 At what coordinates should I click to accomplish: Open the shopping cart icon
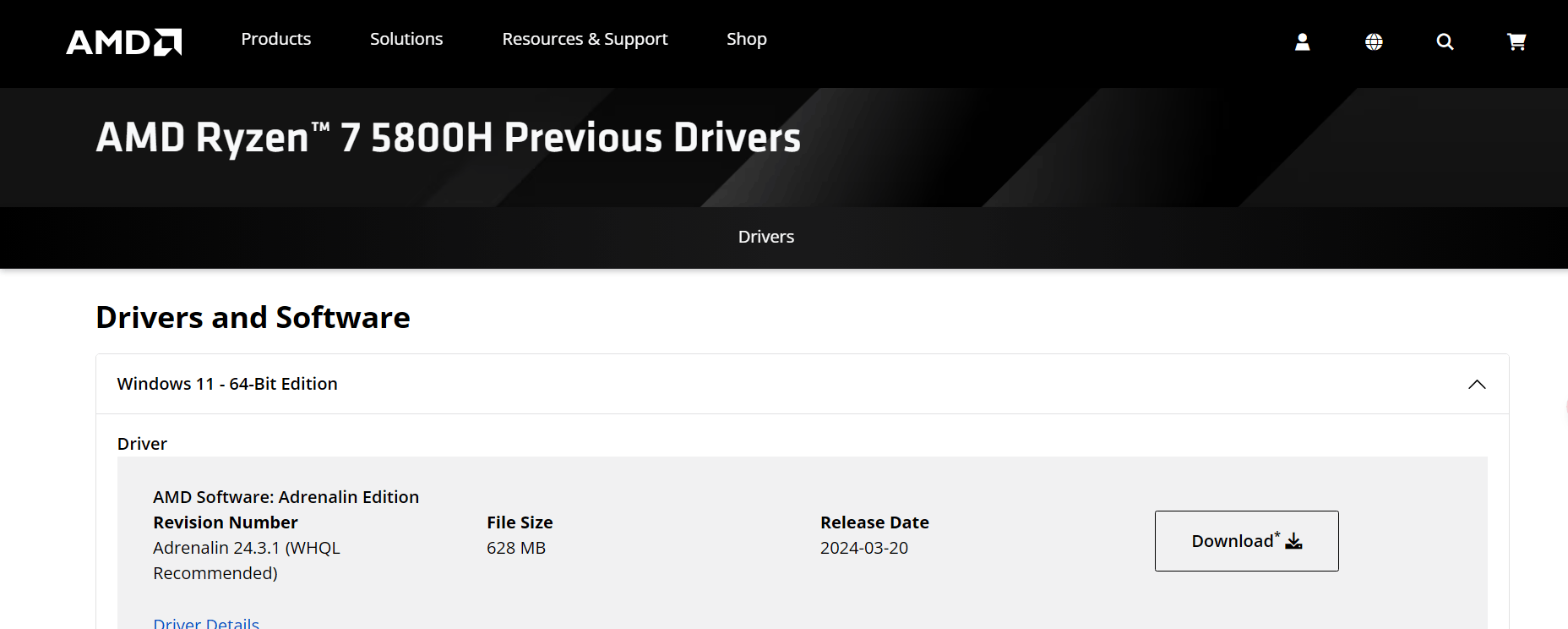click(1516, 42)
